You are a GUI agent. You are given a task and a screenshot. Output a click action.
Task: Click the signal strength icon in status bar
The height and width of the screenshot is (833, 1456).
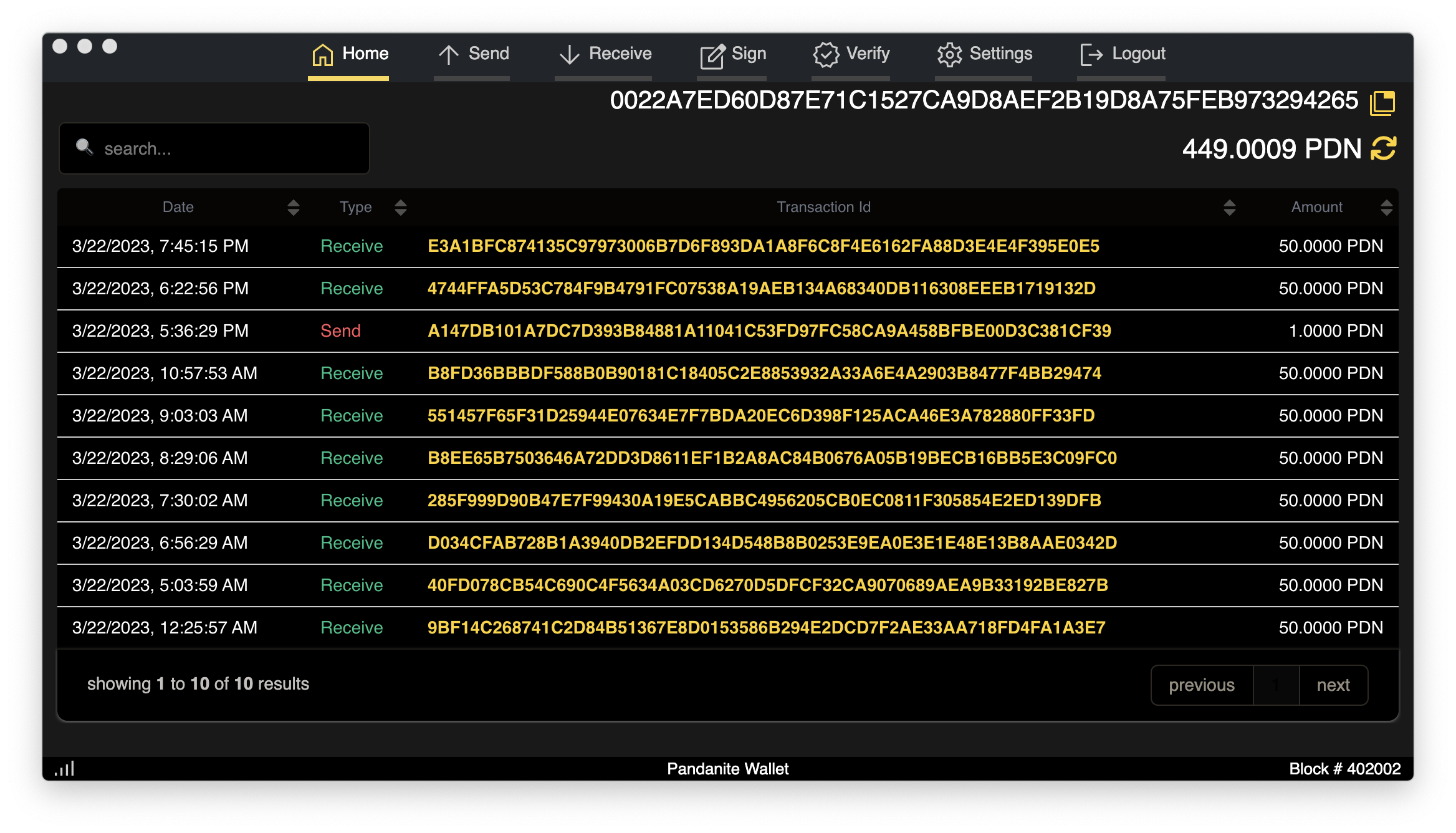(x=65, y=768)
